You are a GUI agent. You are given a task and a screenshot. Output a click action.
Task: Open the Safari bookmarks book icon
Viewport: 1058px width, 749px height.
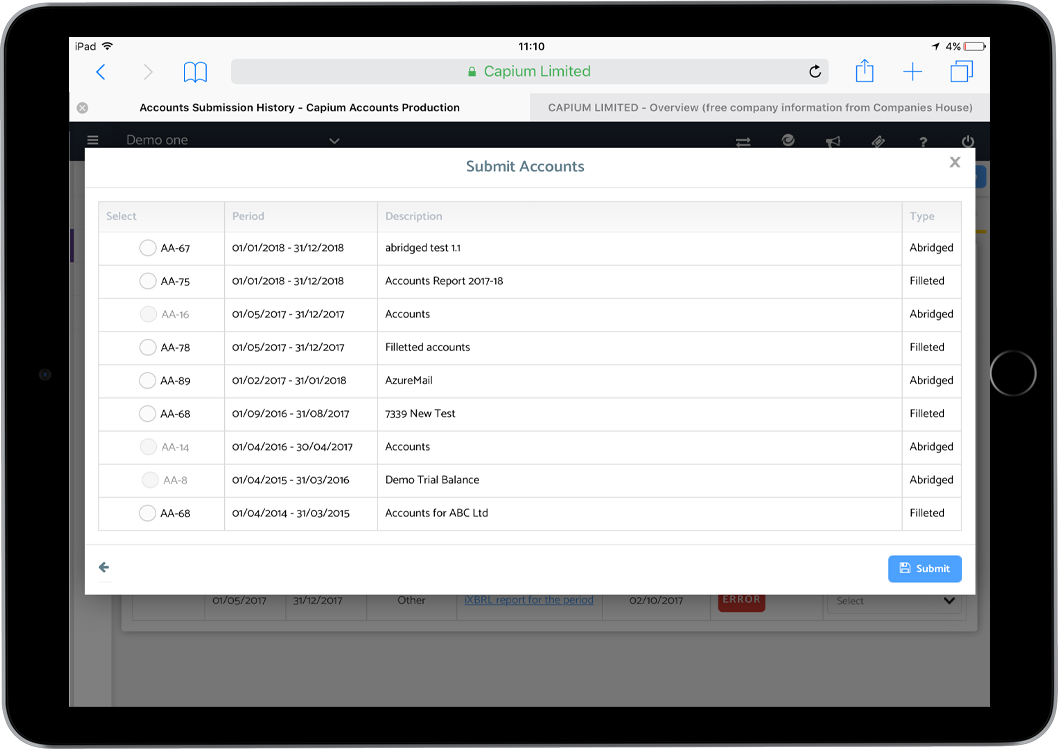tap(195, 72)
